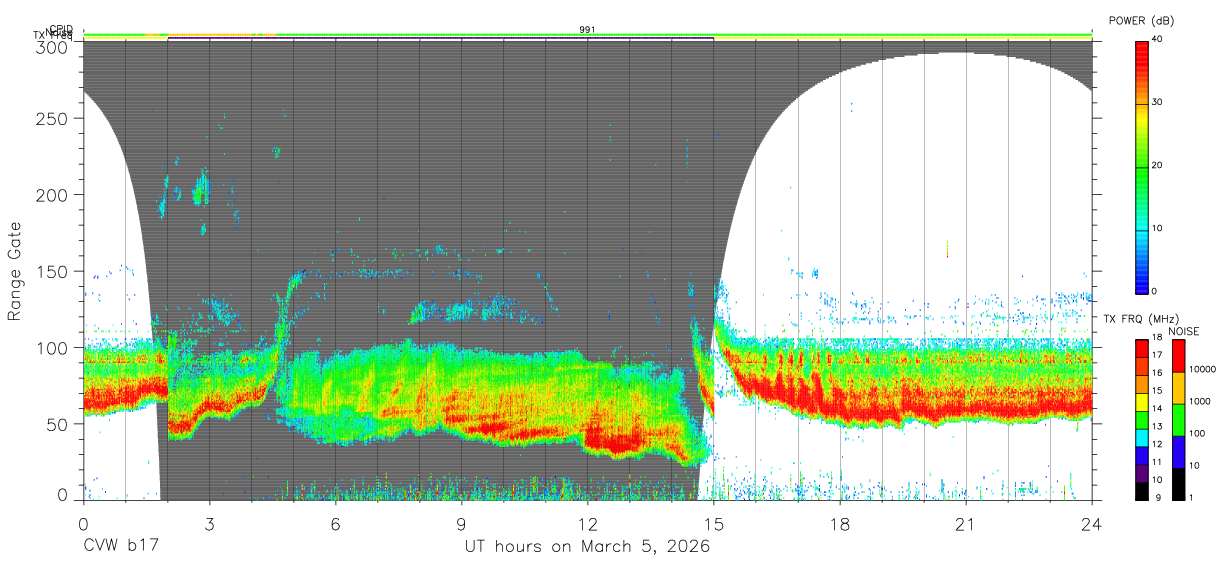Click the x-axis tick label '18'

pos(840,523)
